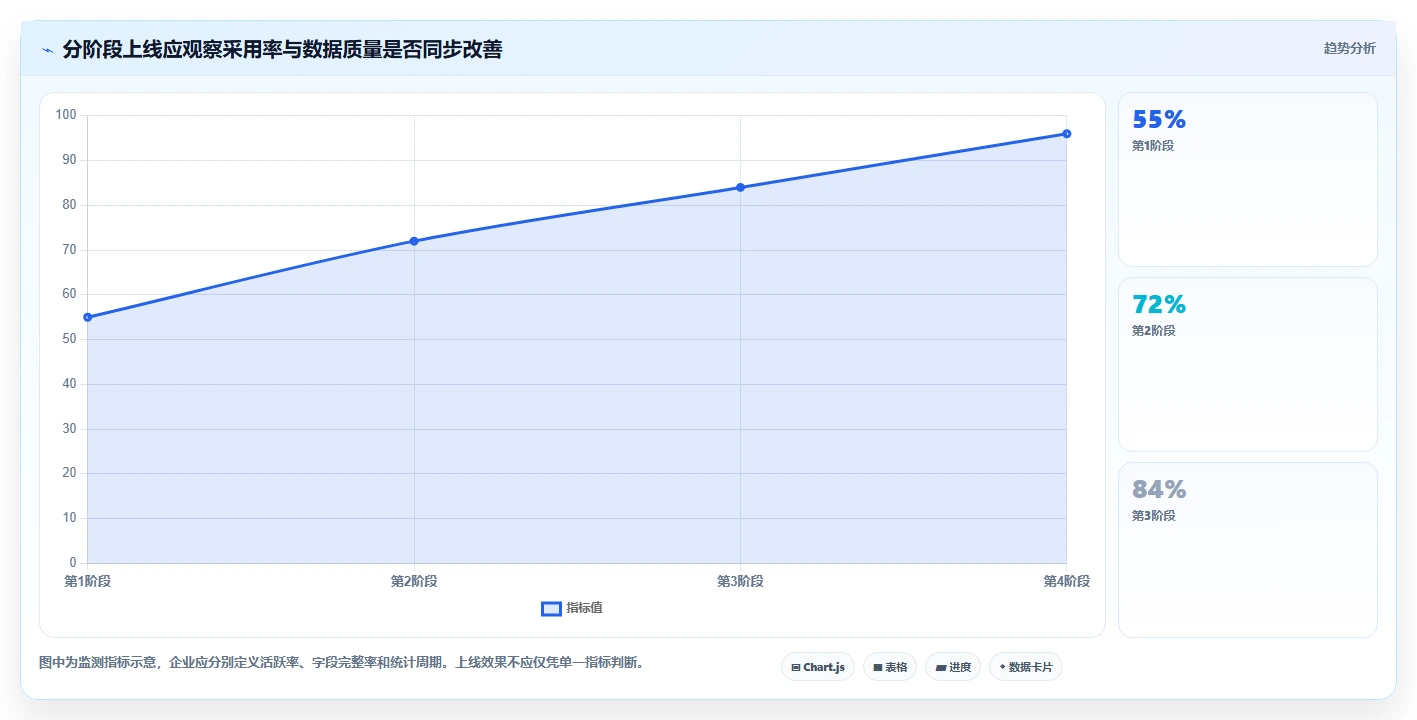The image size is (1417, 720).
Task: Click the x-axis label 第3阶段
Action: 740,581
